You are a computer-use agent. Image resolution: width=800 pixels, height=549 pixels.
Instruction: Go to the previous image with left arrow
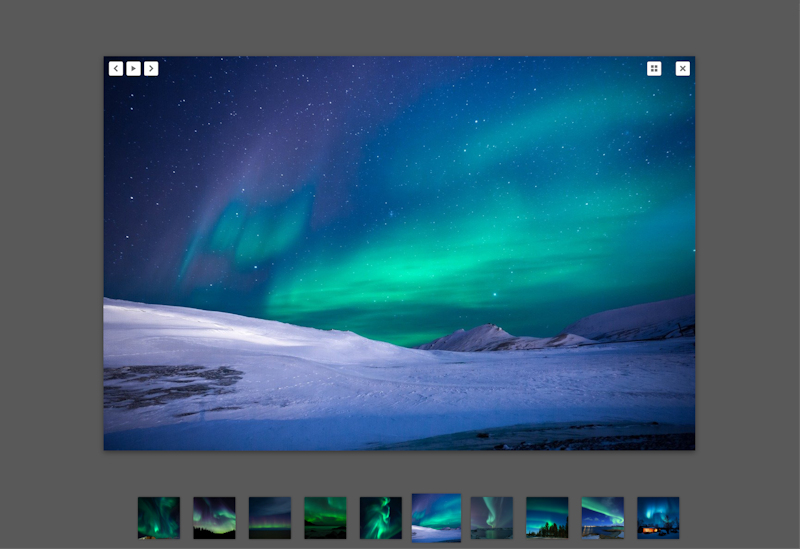[116, 69]
